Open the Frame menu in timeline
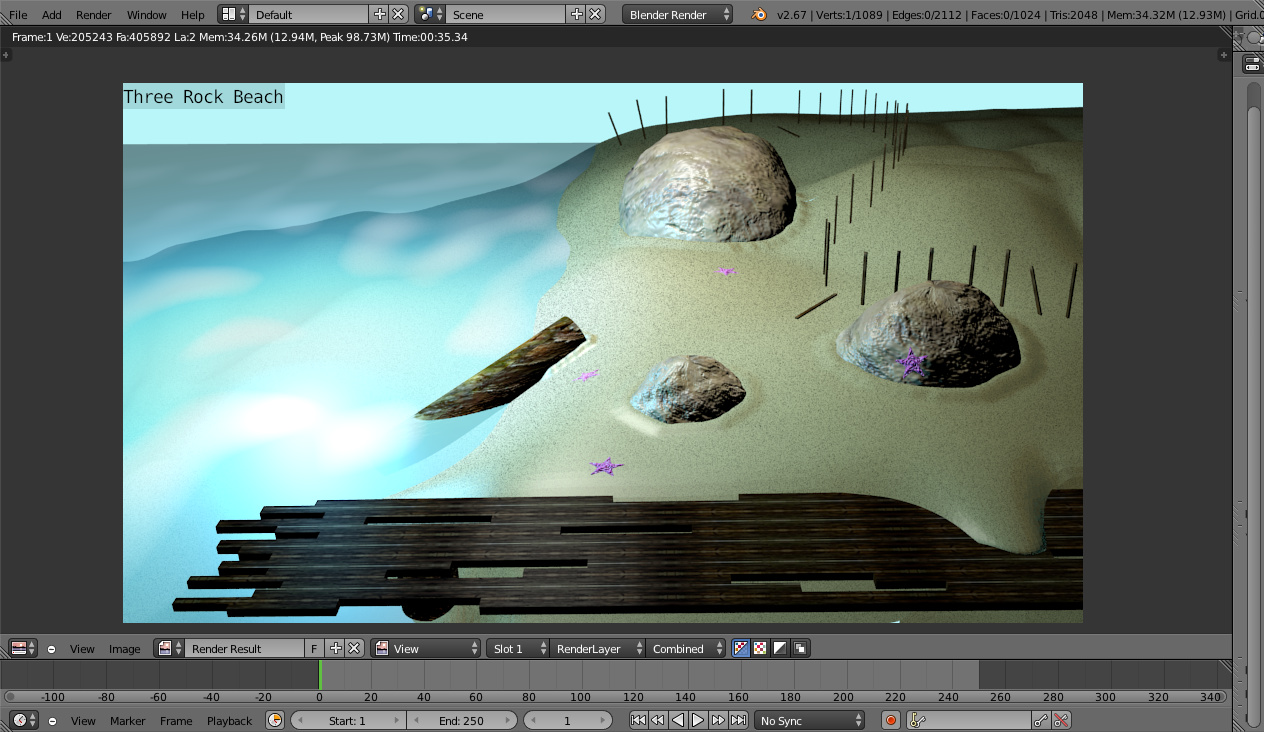 point(176,721)
